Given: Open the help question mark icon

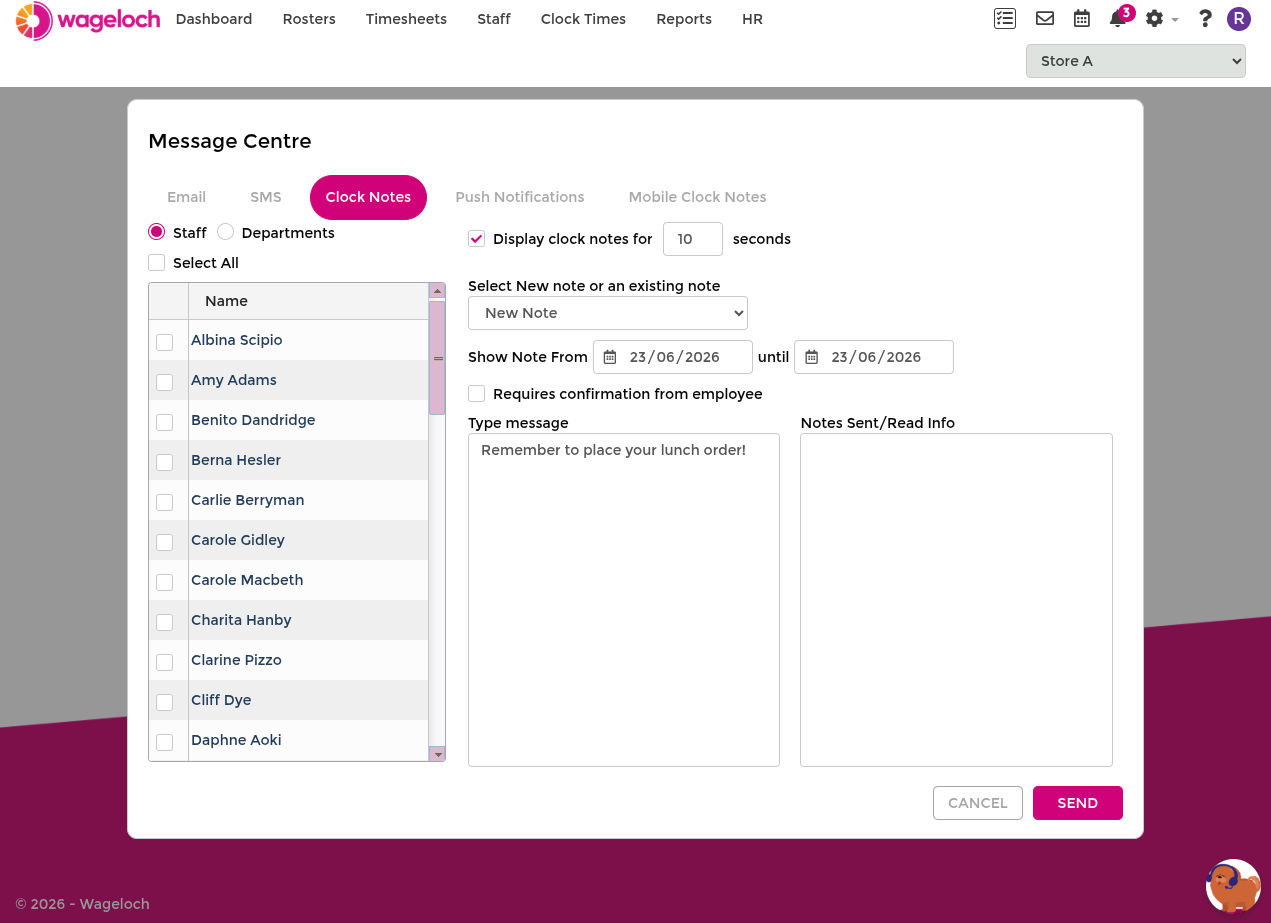Looking at the screenshot, I should click(1205, 18).
